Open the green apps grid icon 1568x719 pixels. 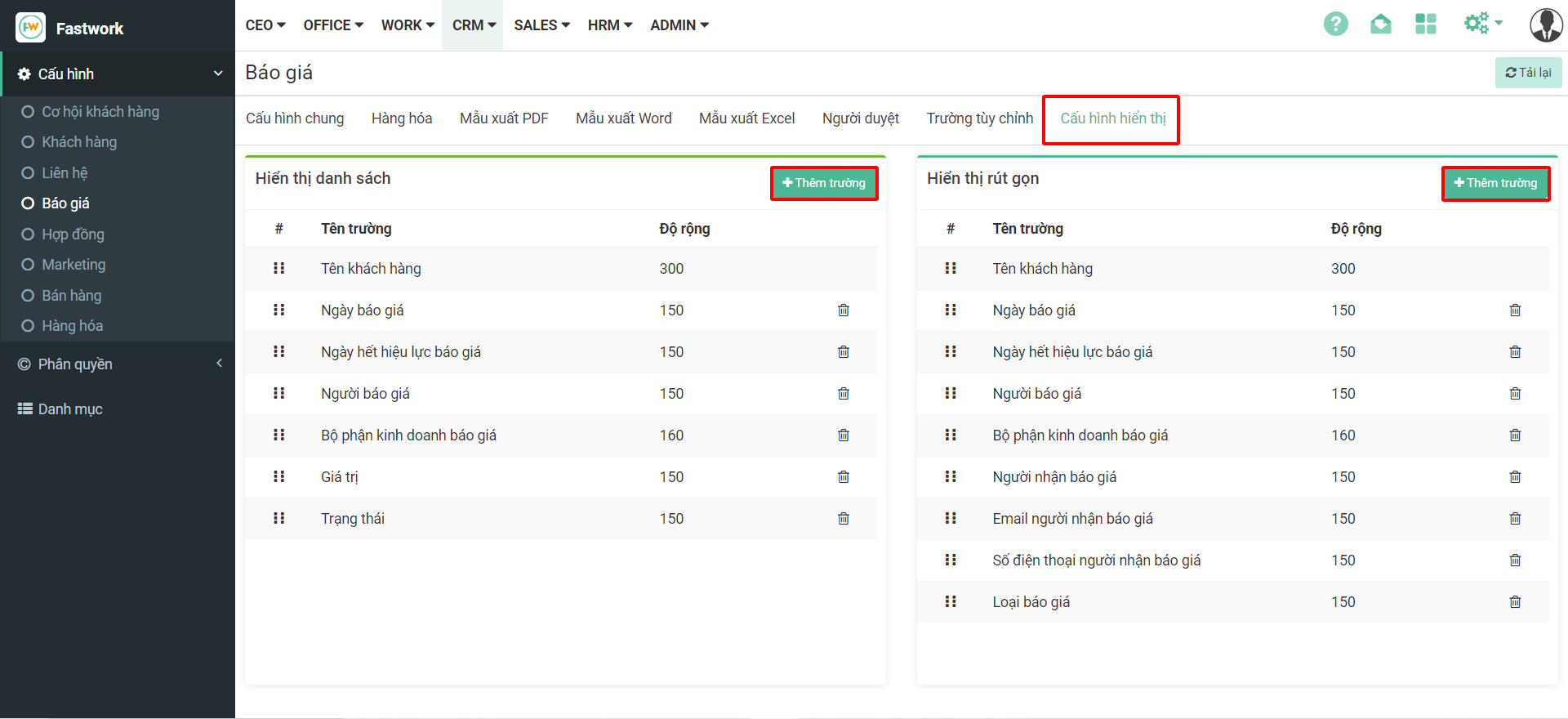(1425, 25)
